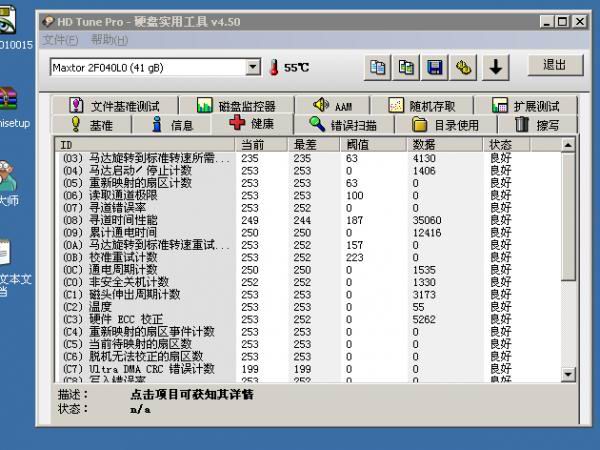
Task: Click data value 35060 in seek time row
Action: [x=427, y=220]
